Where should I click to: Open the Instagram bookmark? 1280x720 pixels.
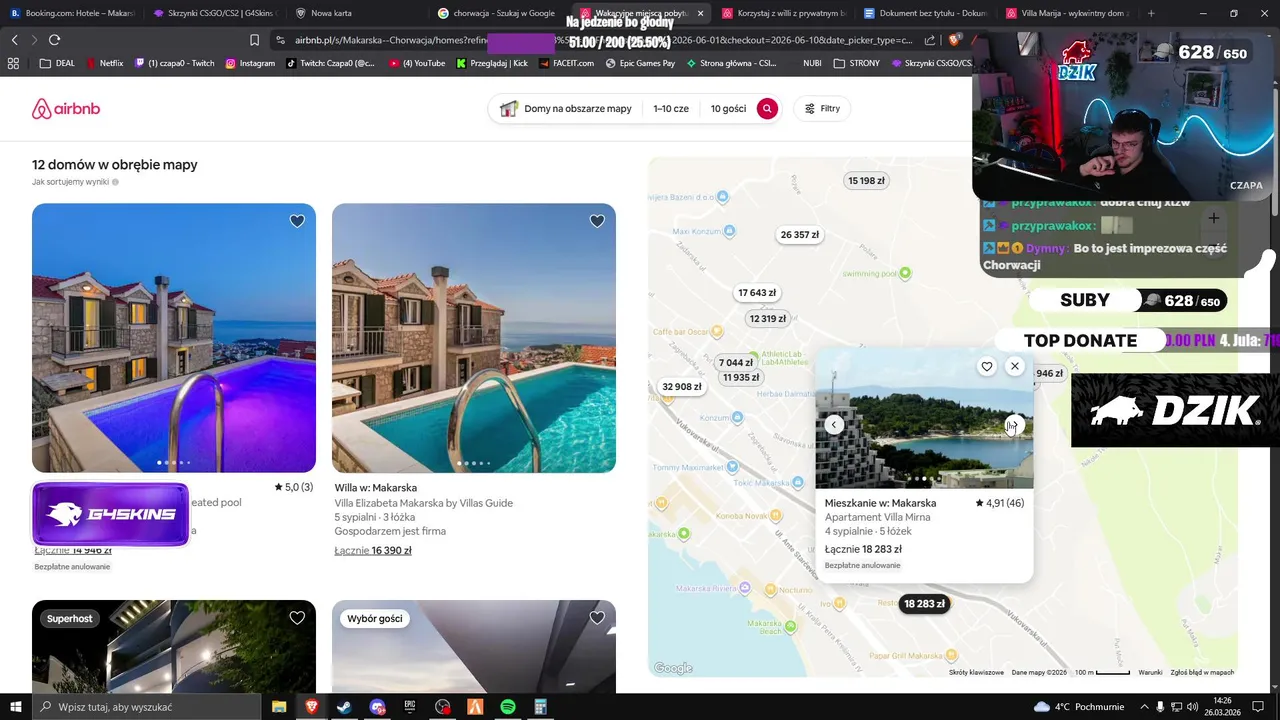click(x=250, y=63)
